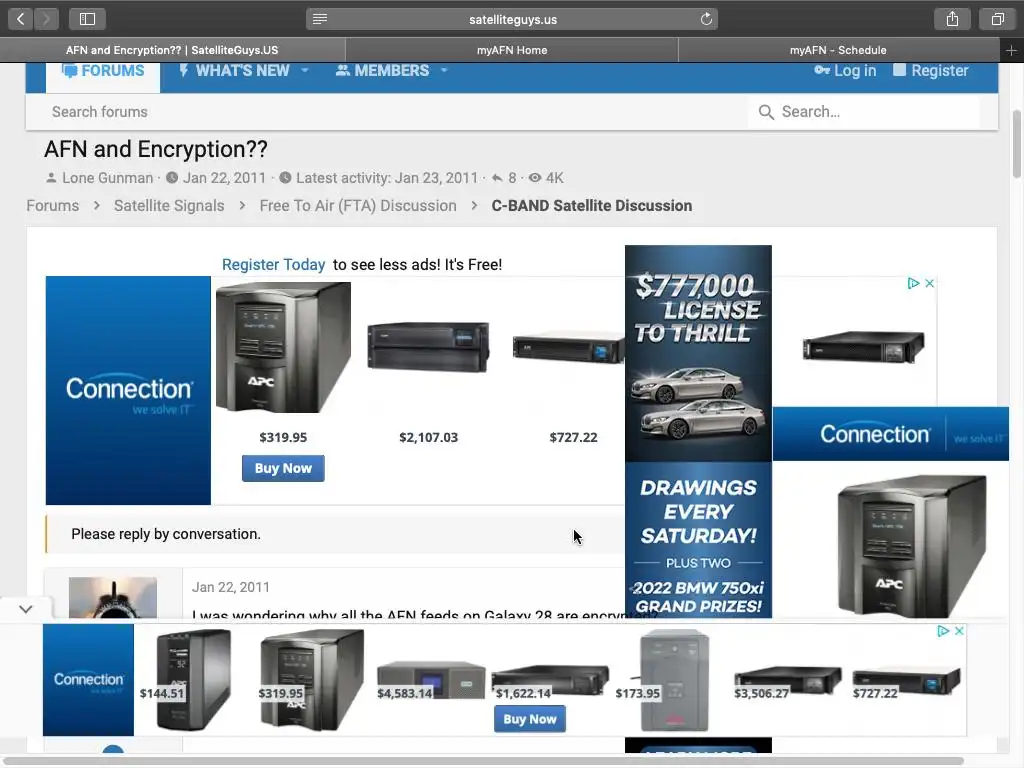The height and width of the screenshot is (768, 1024).
Task: Add a new tab with plus button
Action: (1011, 50)
